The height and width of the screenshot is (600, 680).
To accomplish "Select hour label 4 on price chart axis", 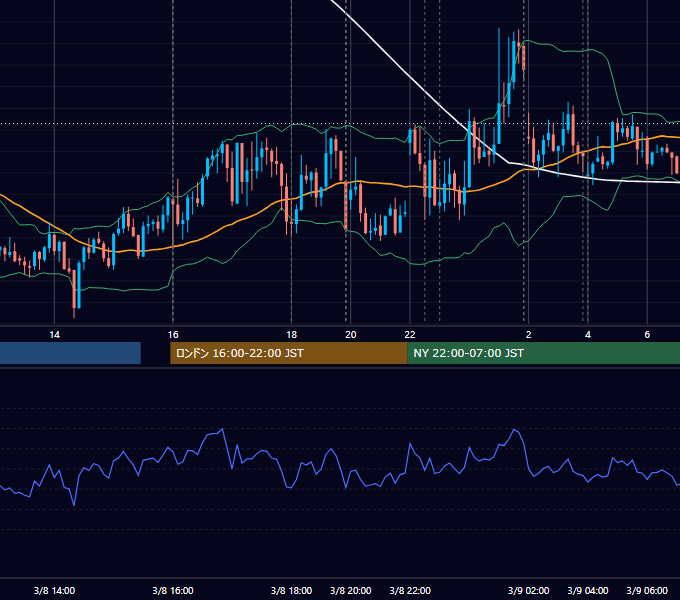I will (x=588, y=335).
